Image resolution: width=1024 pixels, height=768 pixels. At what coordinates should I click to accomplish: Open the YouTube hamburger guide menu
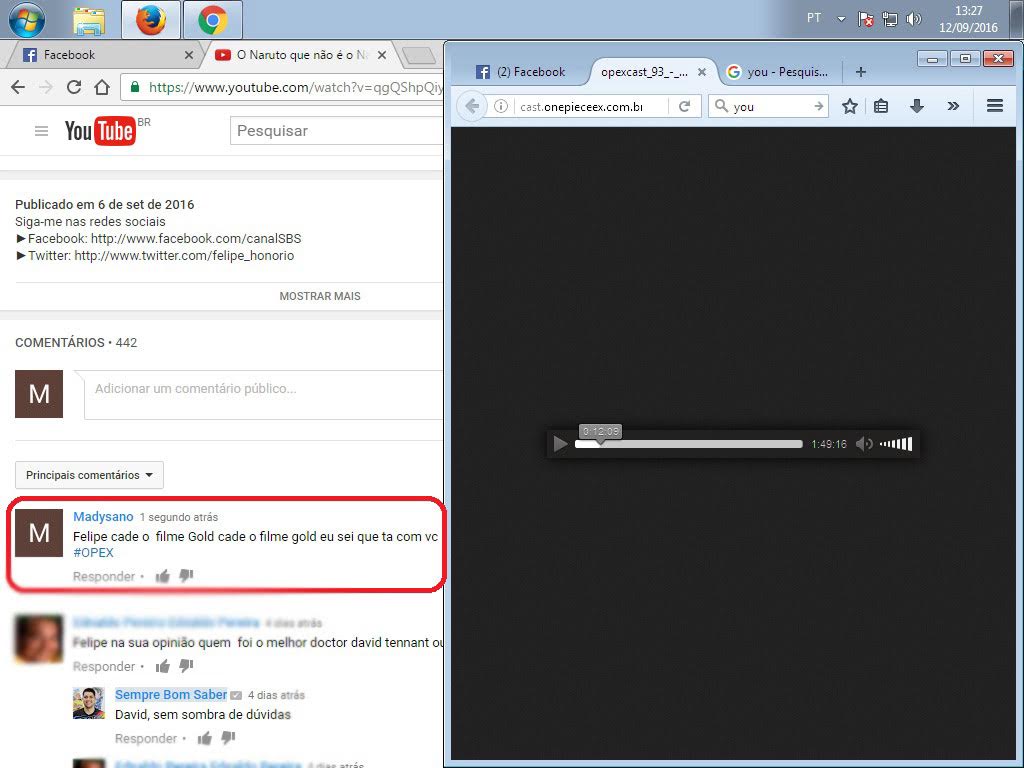(41, 131)
